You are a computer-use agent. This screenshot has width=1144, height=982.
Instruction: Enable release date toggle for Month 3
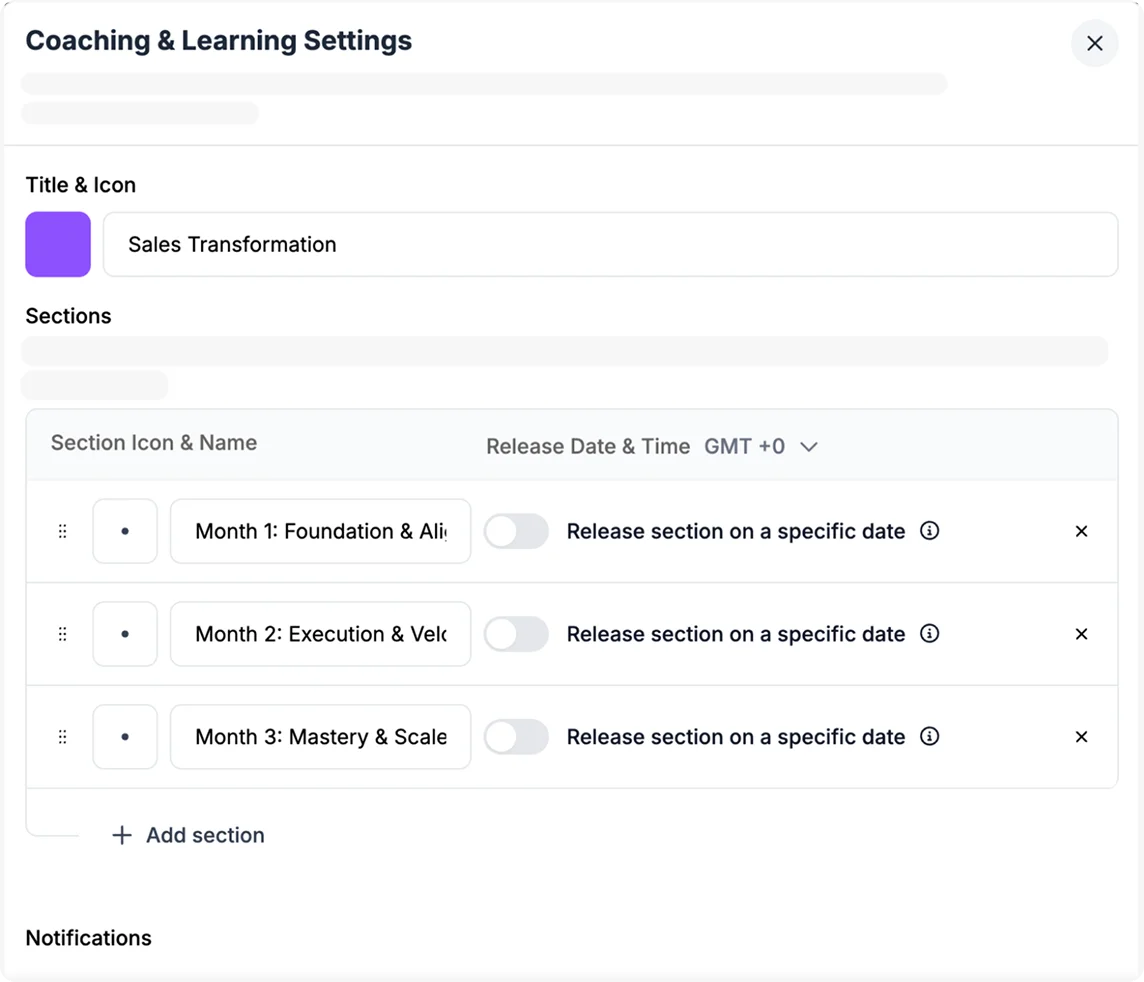tap(516, 737)
